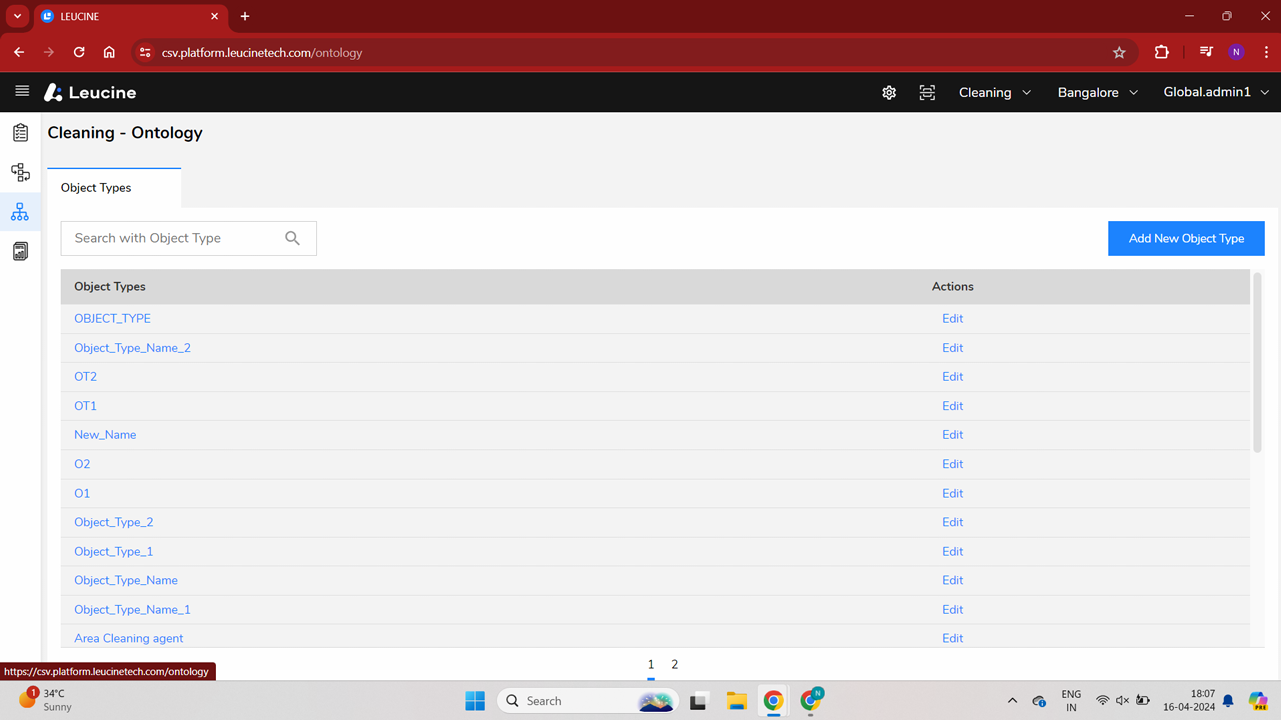The height and width of the screenshot is (720, 1281).
Task: Click the calculator icon in sidebar
Action: pos(20,252)
